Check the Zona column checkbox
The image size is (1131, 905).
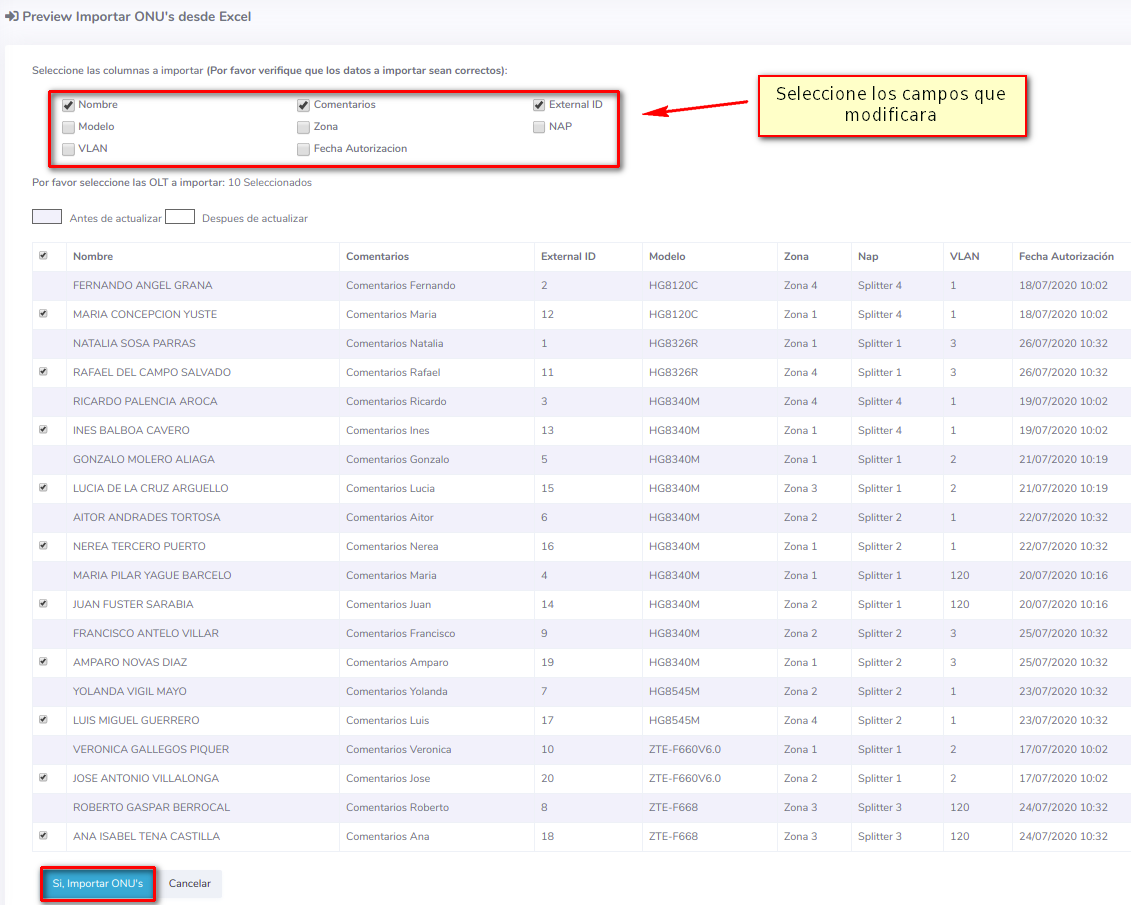tap(303, 127)
